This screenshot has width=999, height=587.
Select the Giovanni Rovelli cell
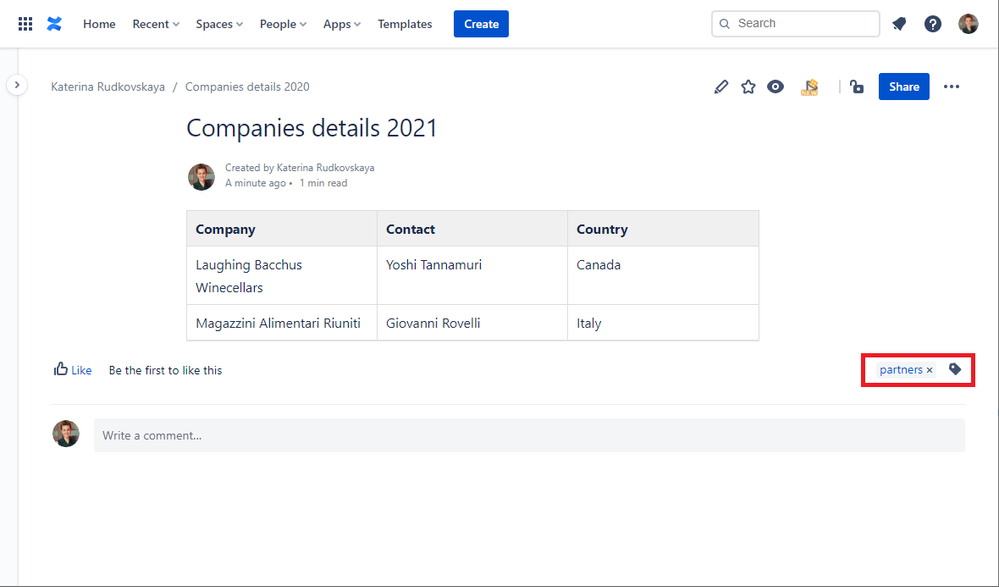[x=472, y=323]
